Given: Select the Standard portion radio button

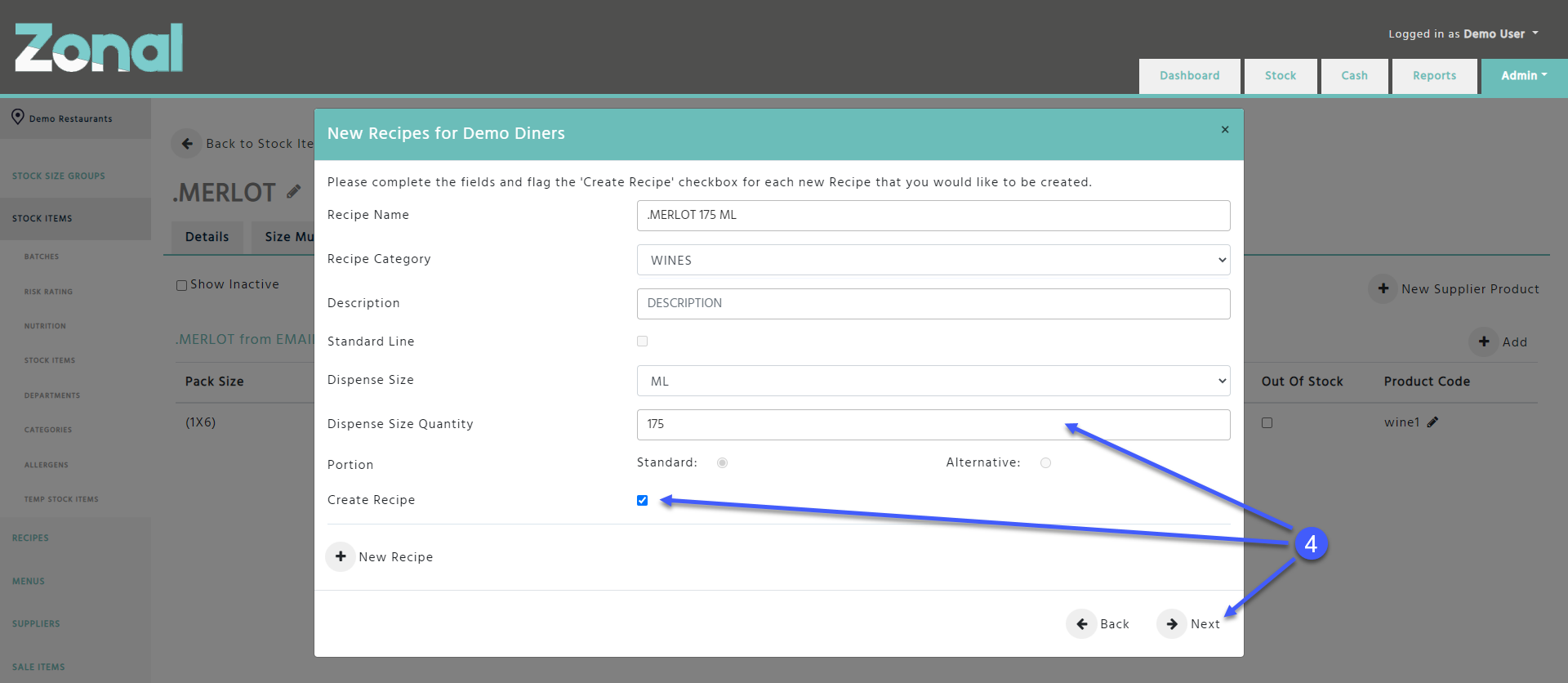Looking at the screenshot, I should [x=722, y=462].
